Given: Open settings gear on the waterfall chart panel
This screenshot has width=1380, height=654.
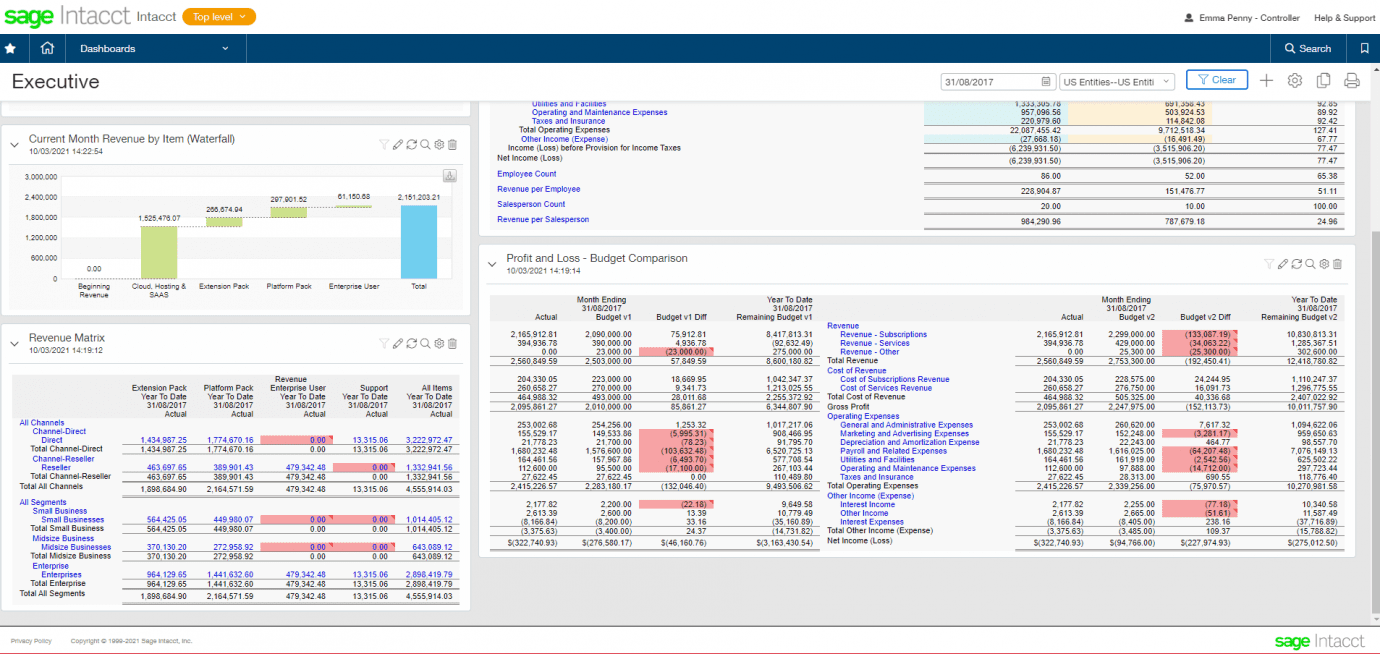Looking at the screenshot, I should point(438,144).
